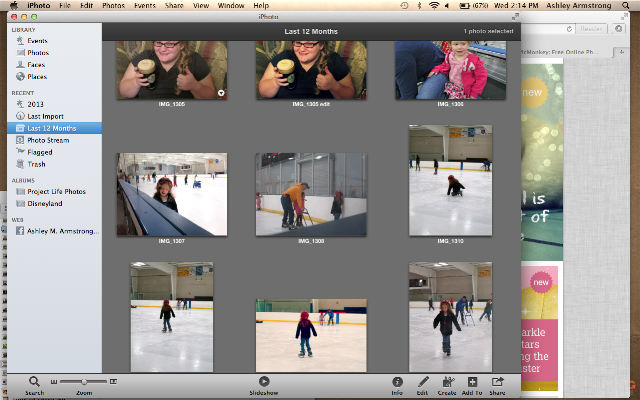Open the Project Life Photos album
This screenshot has width=640, height=400.
[x=54, y=191]
